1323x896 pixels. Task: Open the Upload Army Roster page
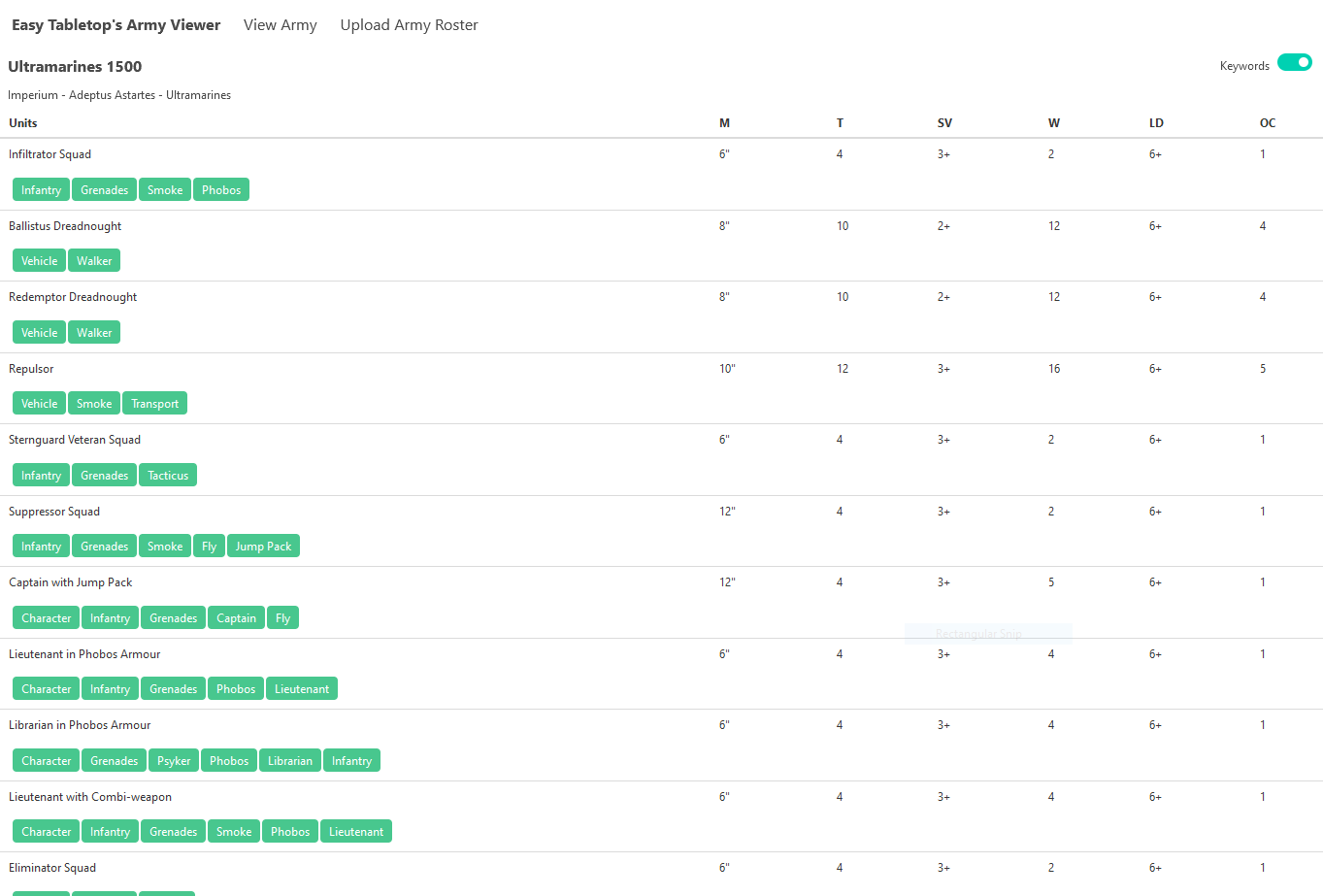tap(409, 25)
